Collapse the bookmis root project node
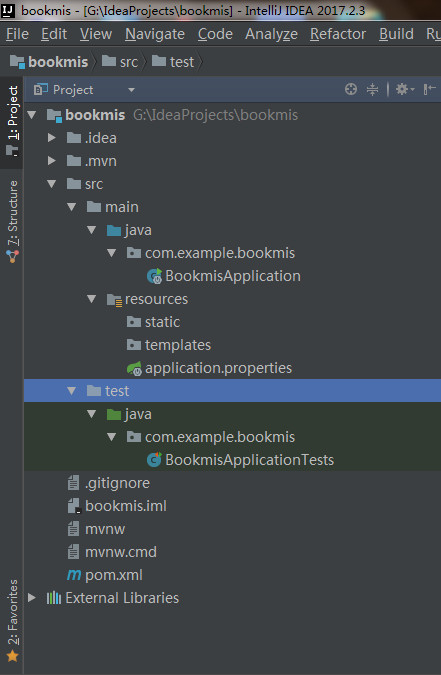 [31, 115]
